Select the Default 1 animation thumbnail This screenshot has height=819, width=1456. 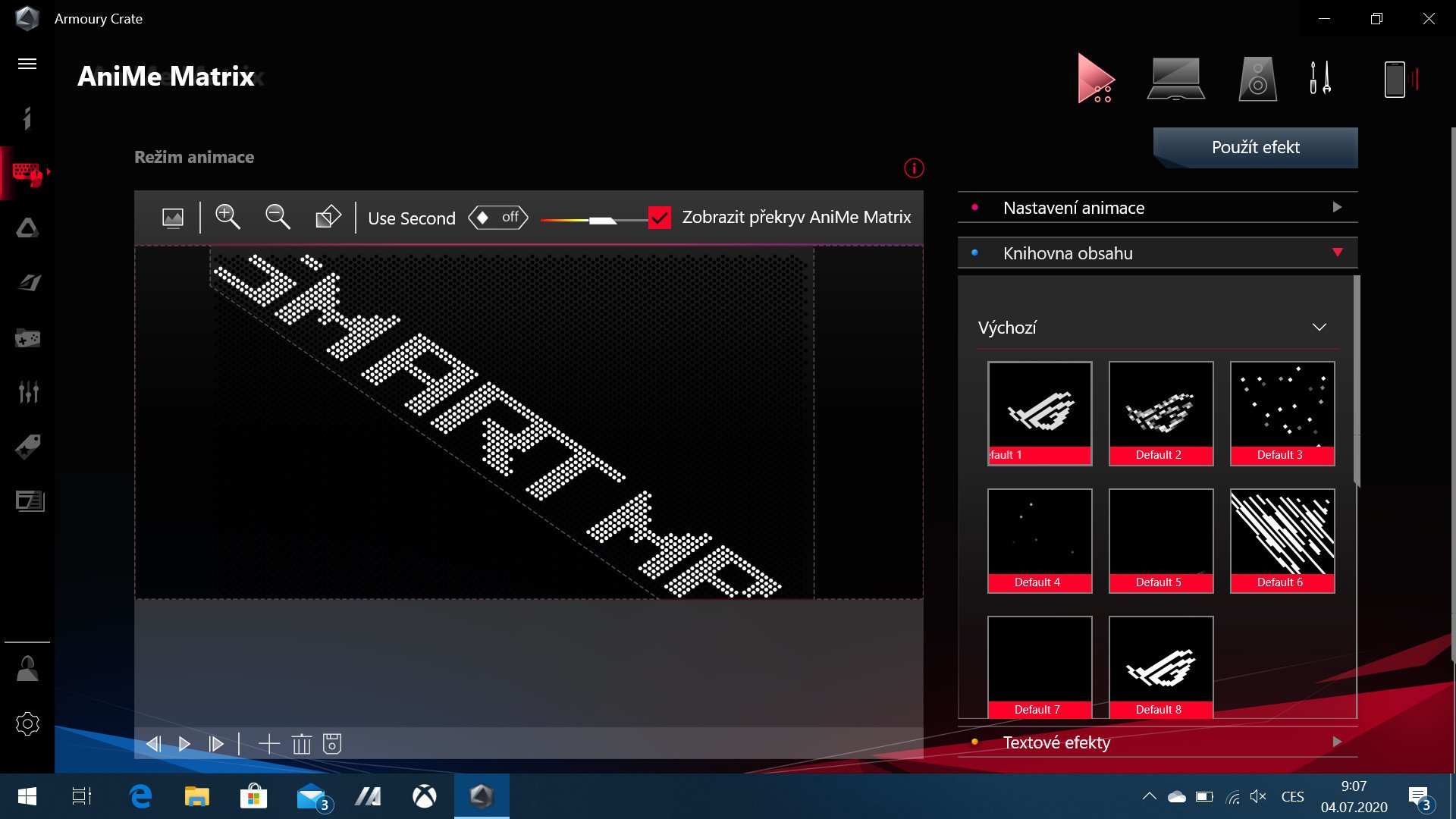[1040, 413]
